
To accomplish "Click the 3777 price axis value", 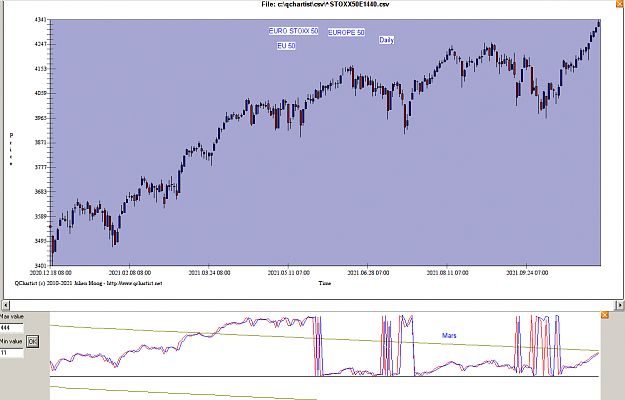I will 41,167.
